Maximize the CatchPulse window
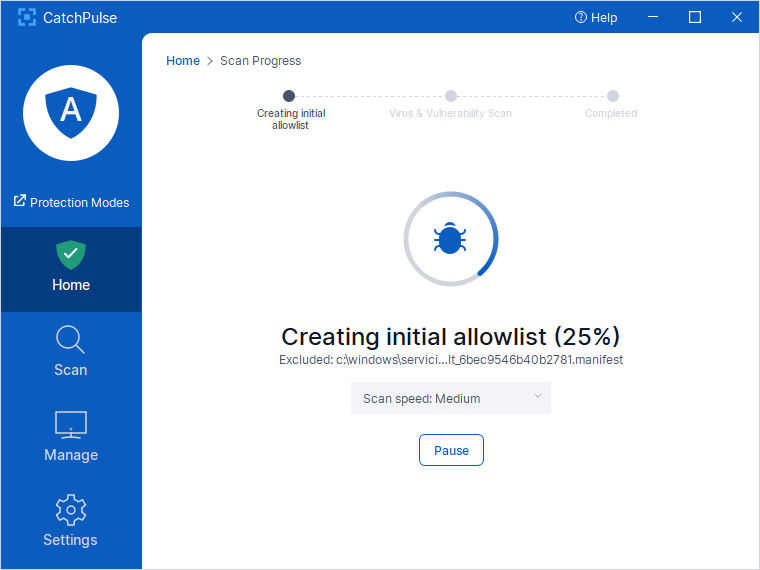This screenshot has width=760, height=570. pos(695,17)
